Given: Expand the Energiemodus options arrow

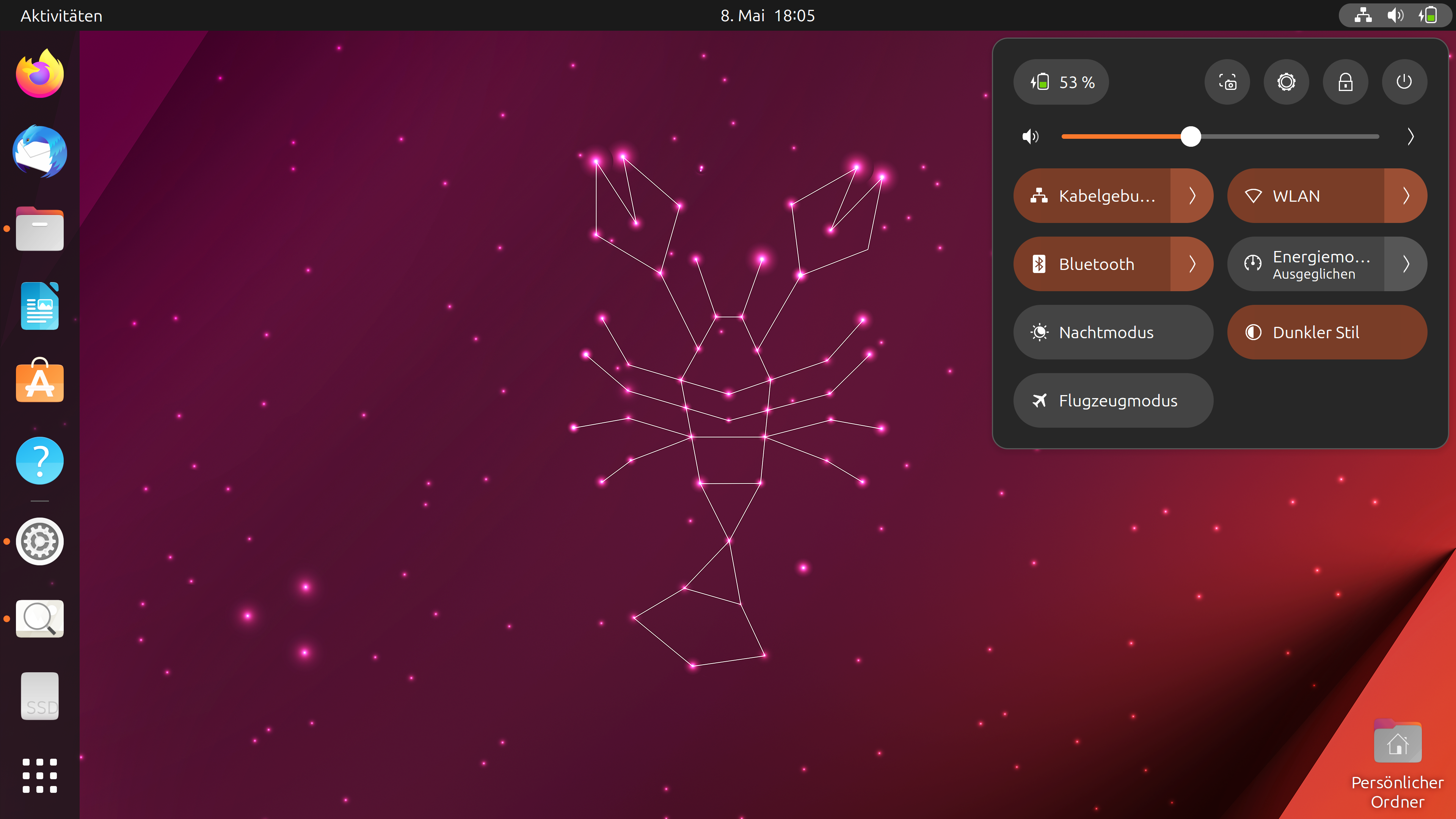Looking at the screenshot, I should (x=1405, y=264).
